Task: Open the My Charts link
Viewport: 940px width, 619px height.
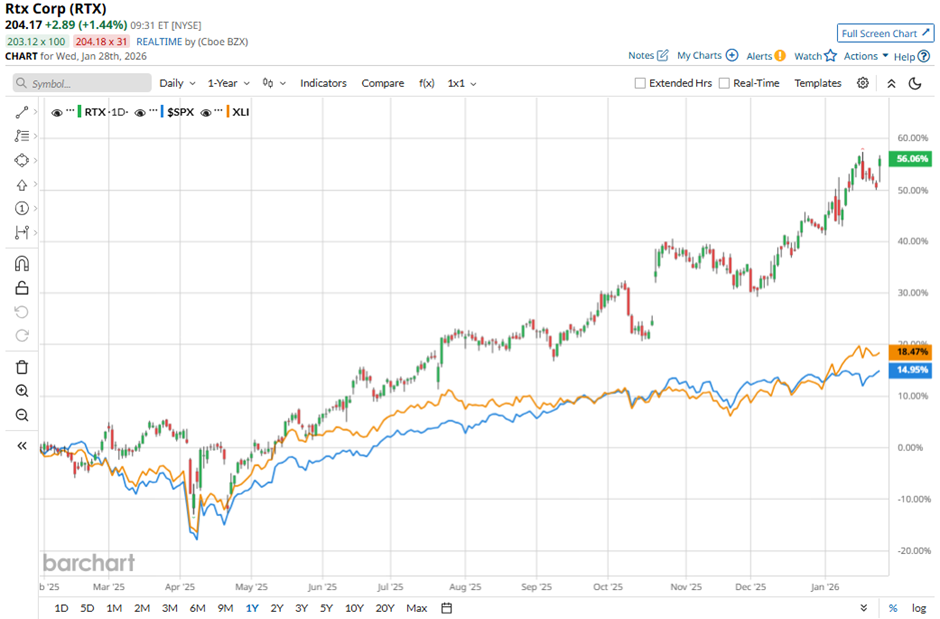Action: click(x=707, y=56)
